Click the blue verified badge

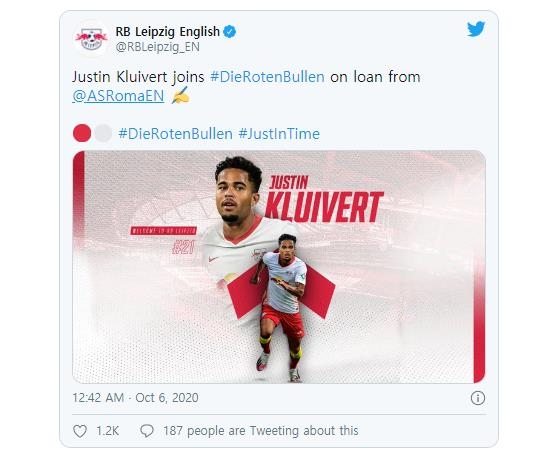click(x=230, y=32)
